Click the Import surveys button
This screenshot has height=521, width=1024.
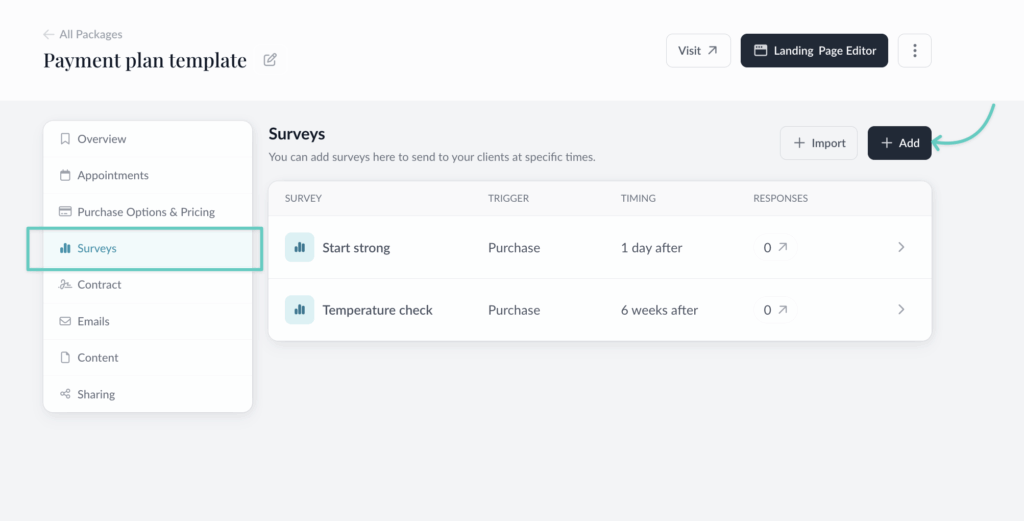(819, 143)
